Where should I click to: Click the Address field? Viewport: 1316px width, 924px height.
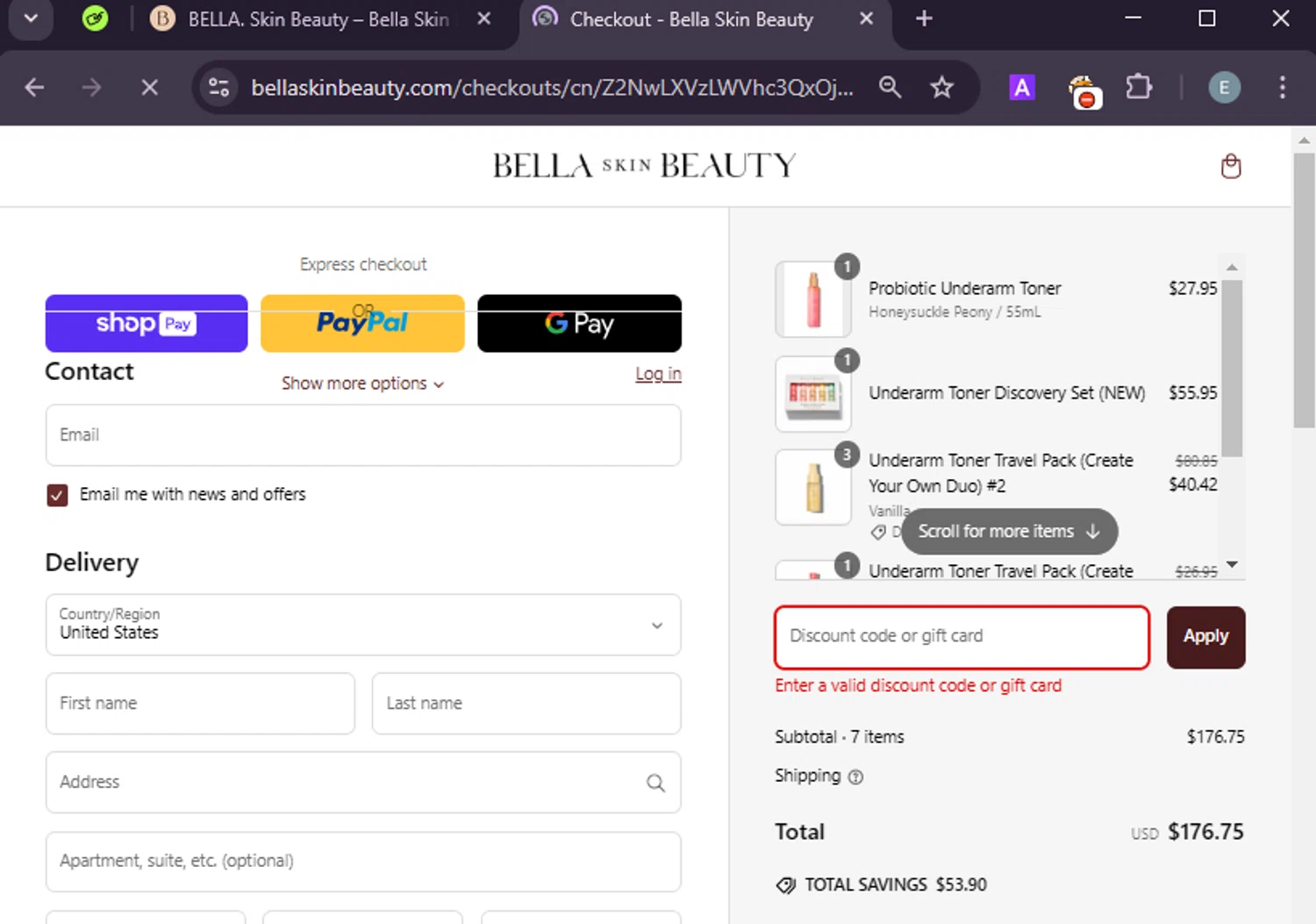[x=363, y=783]
